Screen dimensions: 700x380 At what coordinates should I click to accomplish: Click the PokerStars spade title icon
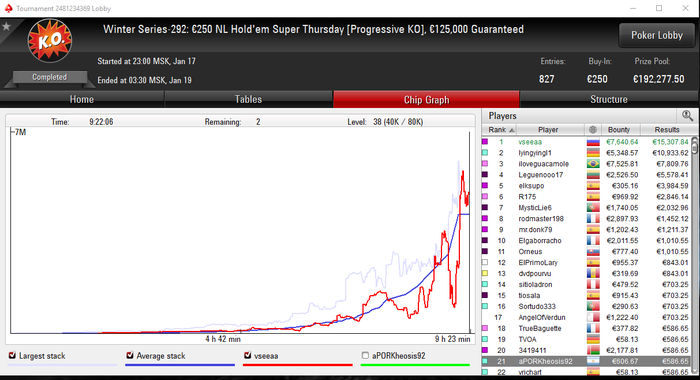click(8, 8)
